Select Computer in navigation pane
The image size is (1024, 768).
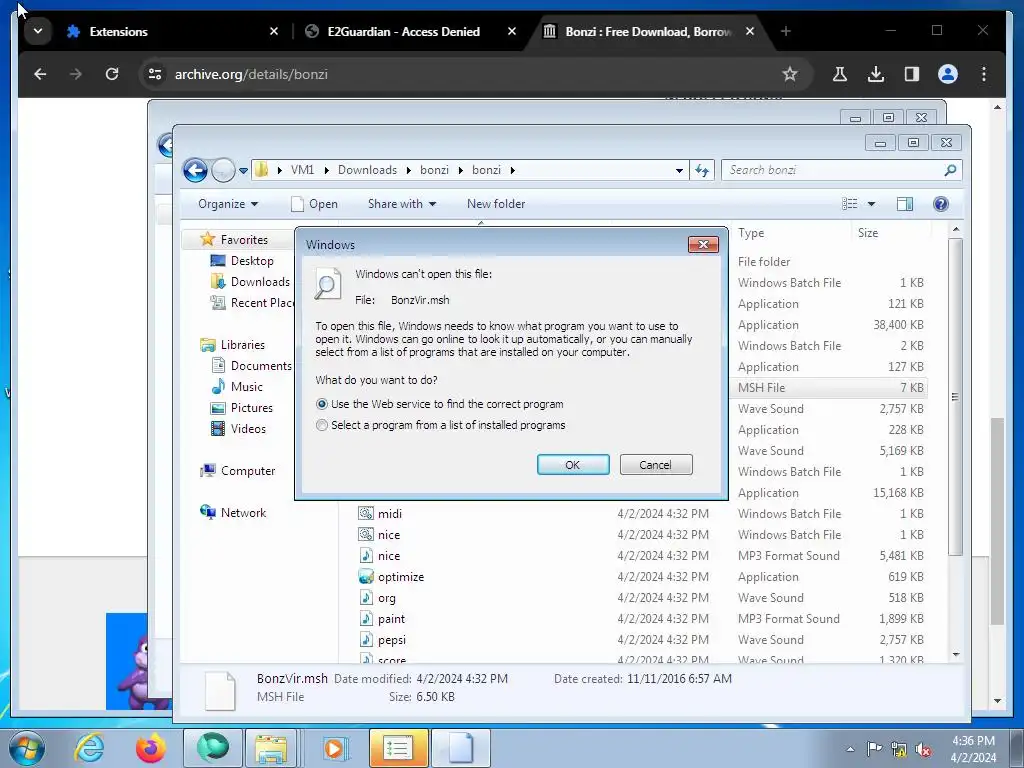248,471
